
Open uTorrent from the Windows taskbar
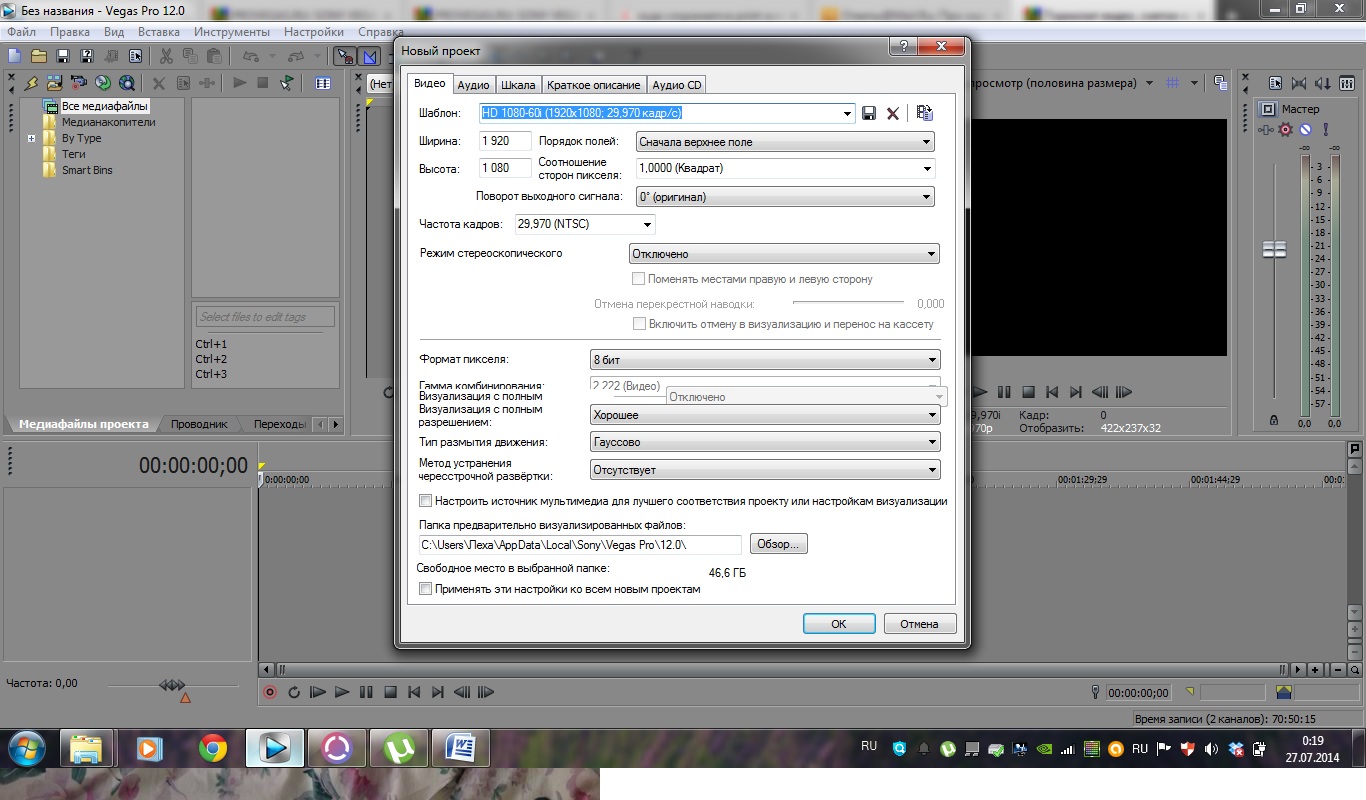(x=399, y=747)
